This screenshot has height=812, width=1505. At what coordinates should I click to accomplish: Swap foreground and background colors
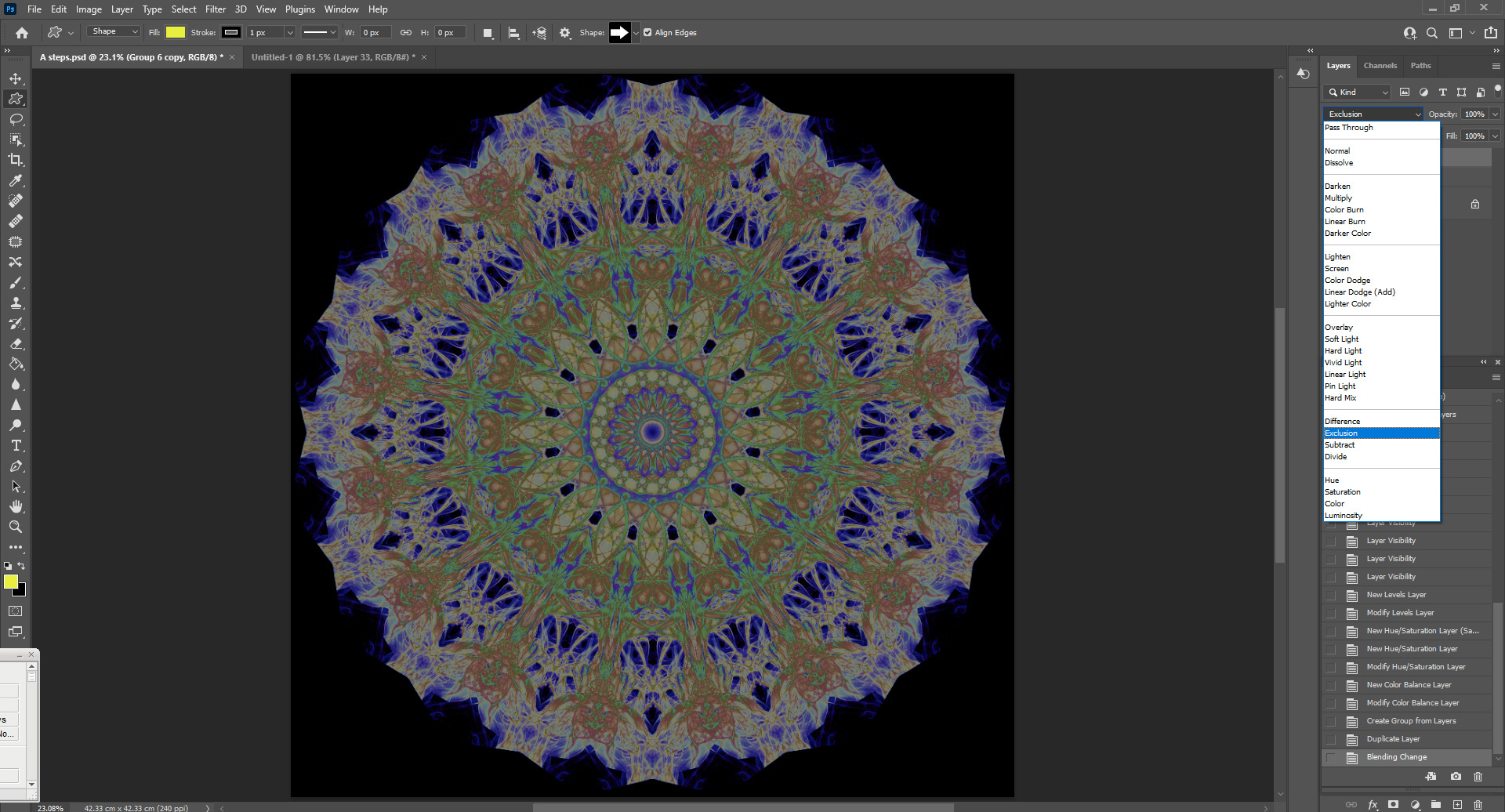point(21,565)
